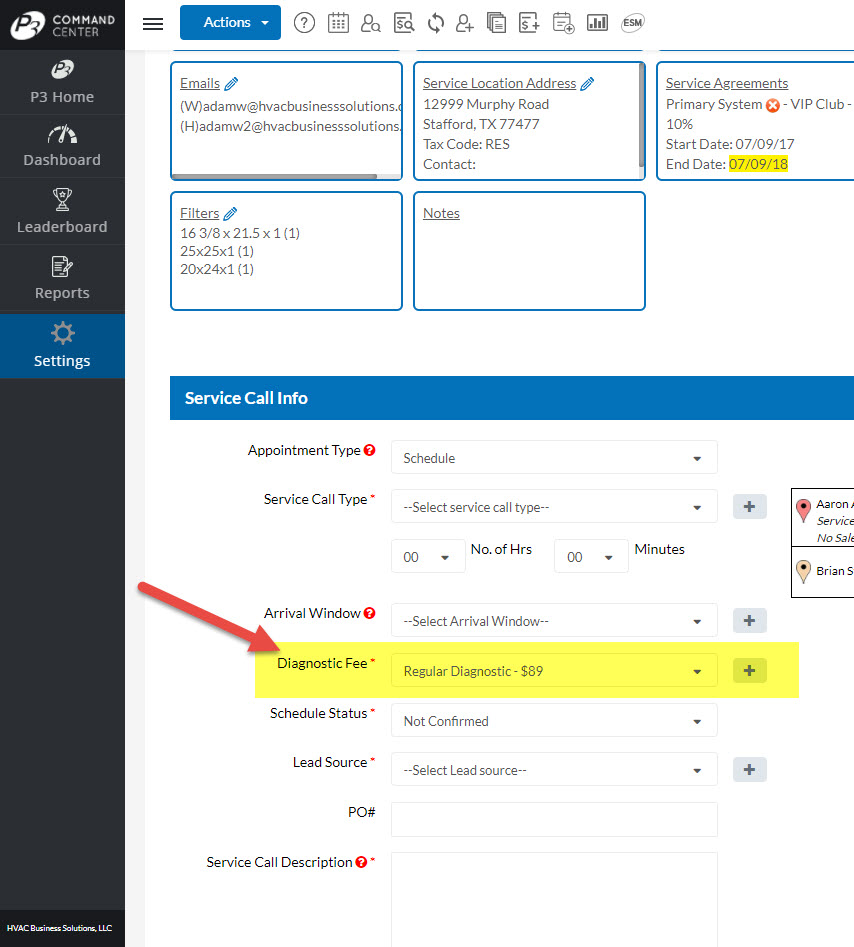This screenshot has height=947, width=854.
Task: Click the PO# input field
Action: (x=554, y=819)
